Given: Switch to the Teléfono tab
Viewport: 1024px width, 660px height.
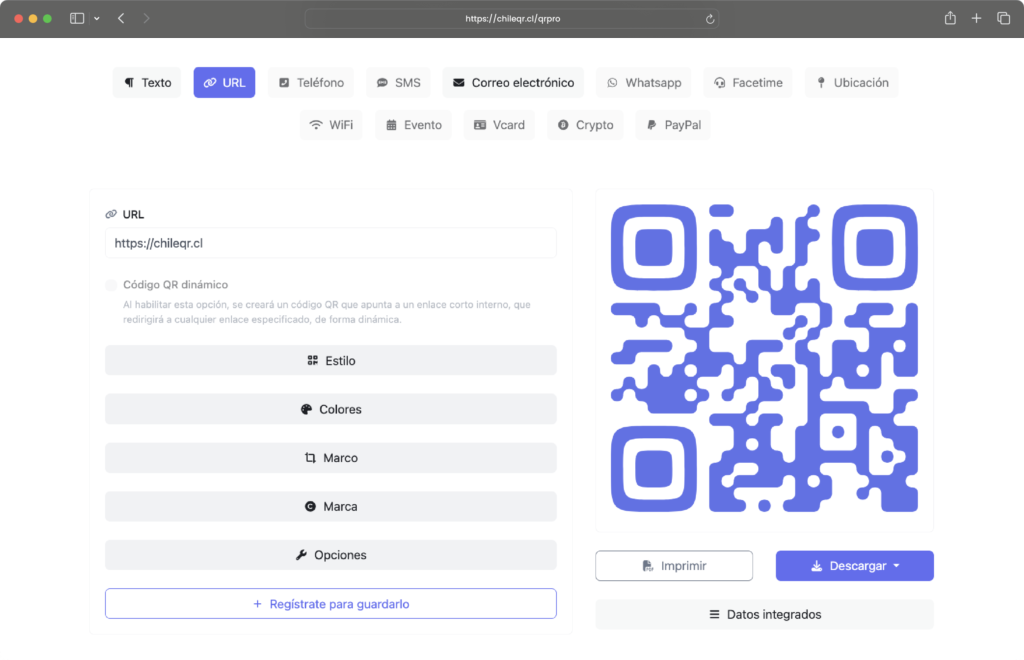Looking at the screenshot, I should (x=312, y=83).
